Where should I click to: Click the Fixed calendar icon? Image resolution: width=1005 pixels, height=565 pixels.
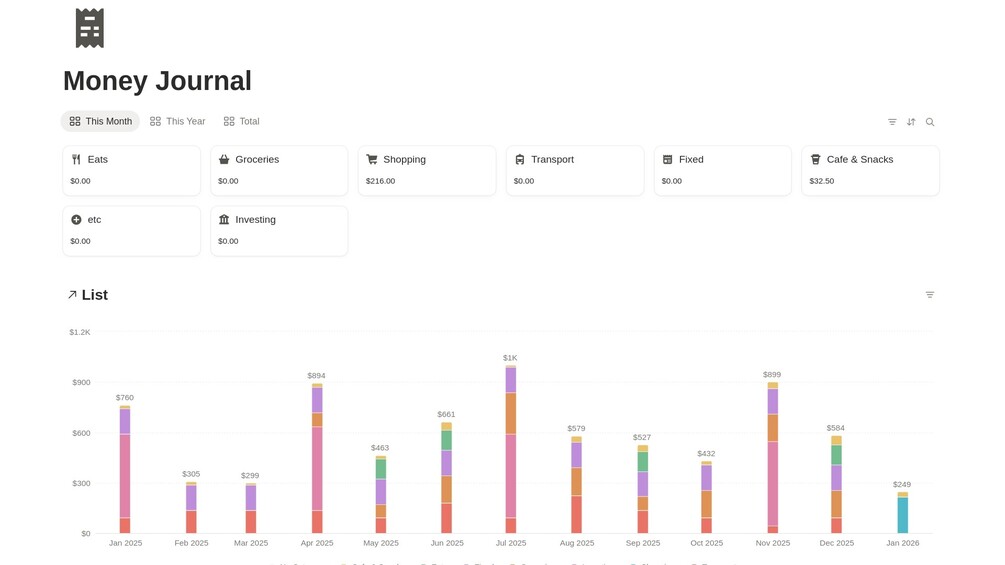(667, 160)
